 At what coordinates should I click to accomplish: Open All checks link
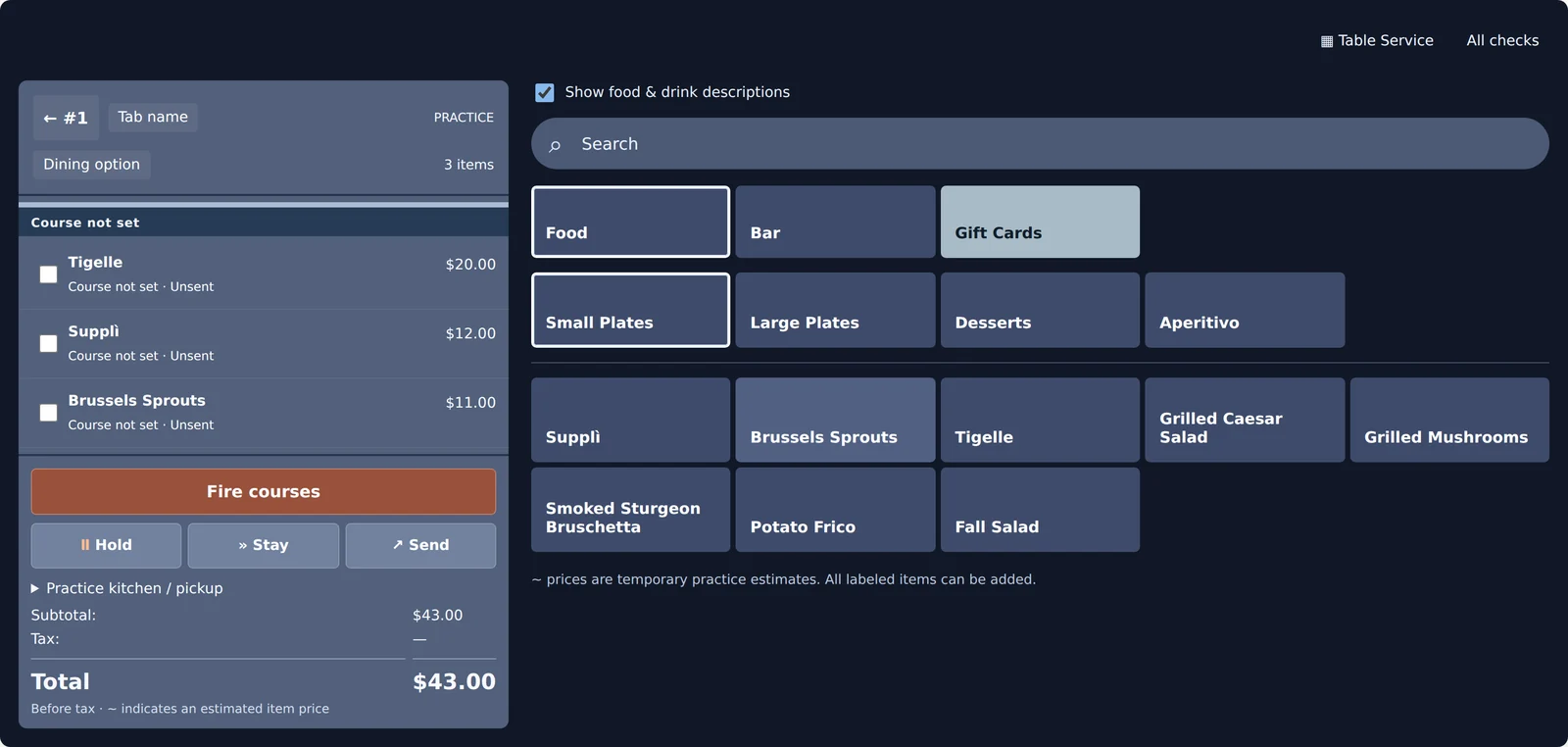pos(1502,40)
